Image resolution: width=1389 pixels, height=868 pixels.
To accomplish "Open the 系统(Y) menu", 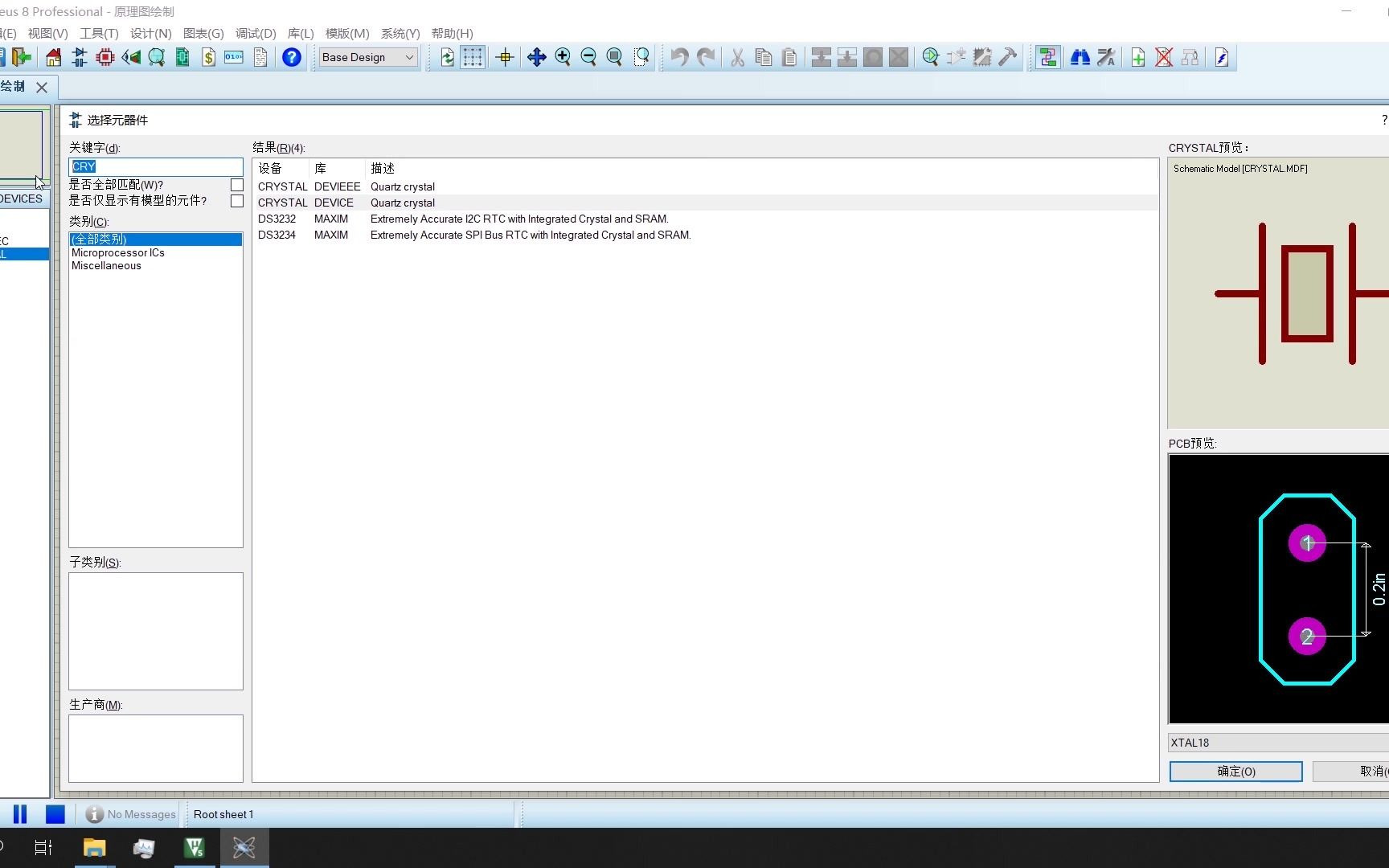I will pyautogui.click(x=400, y=33).
